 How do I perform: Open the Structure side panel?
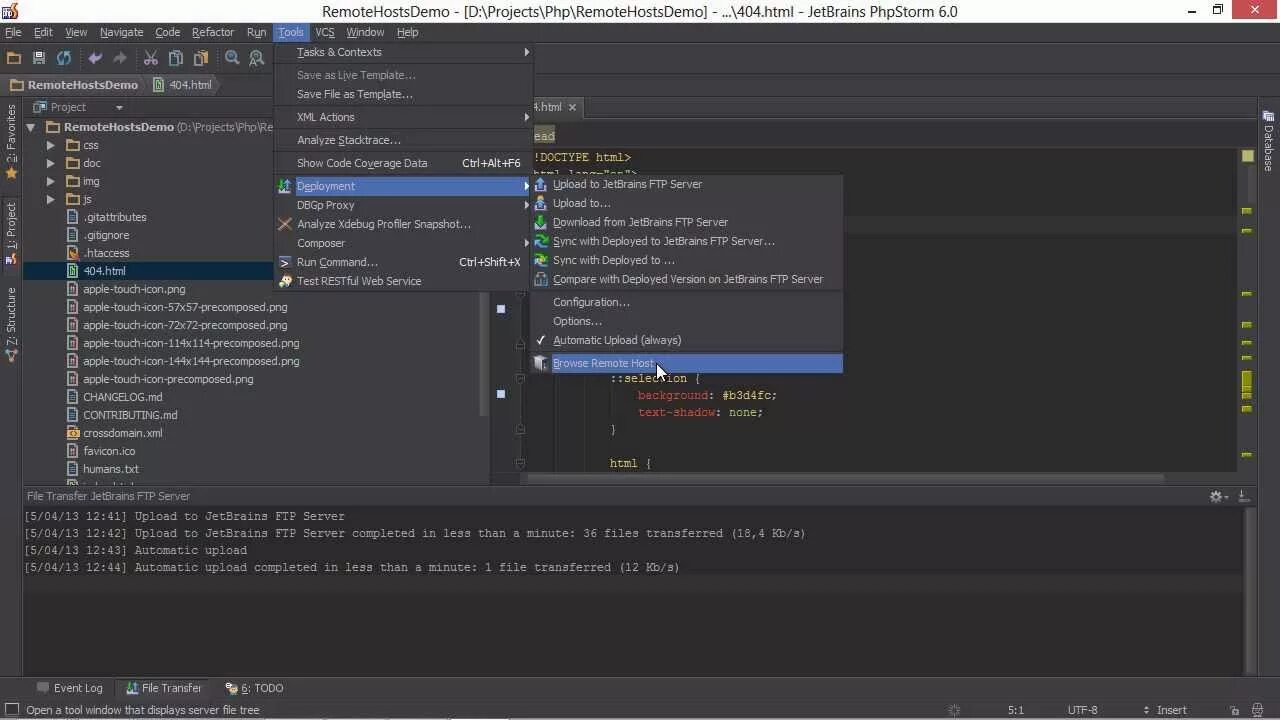click(x=11, y=323)
